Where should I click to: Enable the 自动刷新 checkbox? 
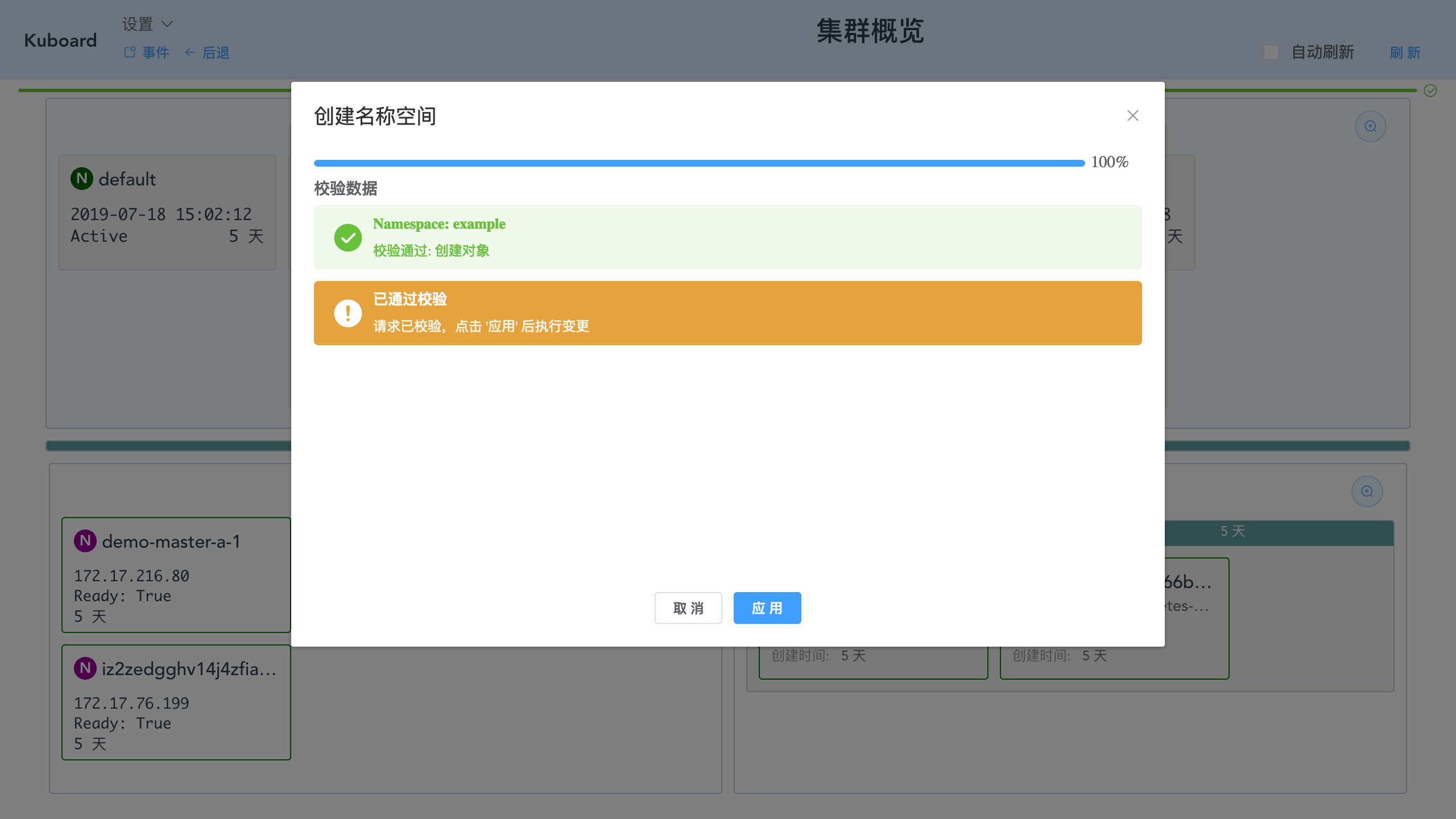tap(1271, 52)
